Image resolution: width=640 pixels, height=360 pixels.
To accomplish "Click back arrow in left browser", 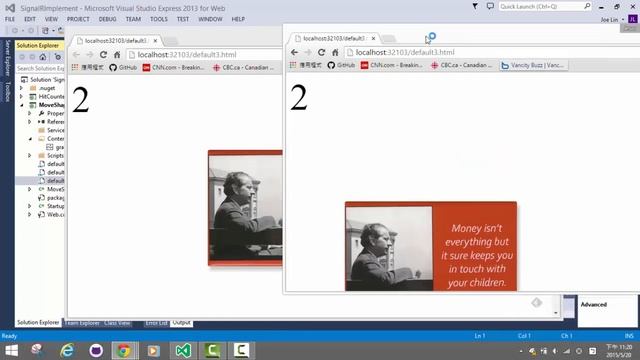I will point(76,55).
